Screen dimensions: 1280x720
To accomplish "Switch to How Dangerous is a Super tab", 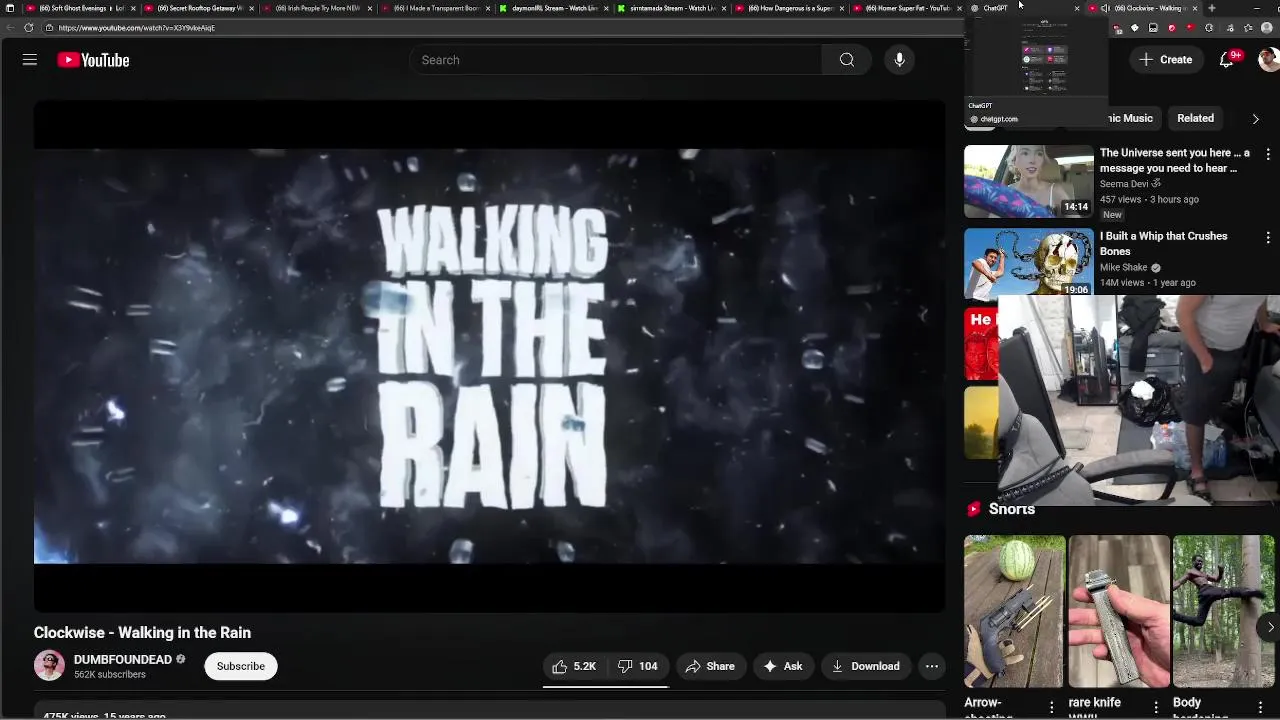I will [x=790, y=8].
